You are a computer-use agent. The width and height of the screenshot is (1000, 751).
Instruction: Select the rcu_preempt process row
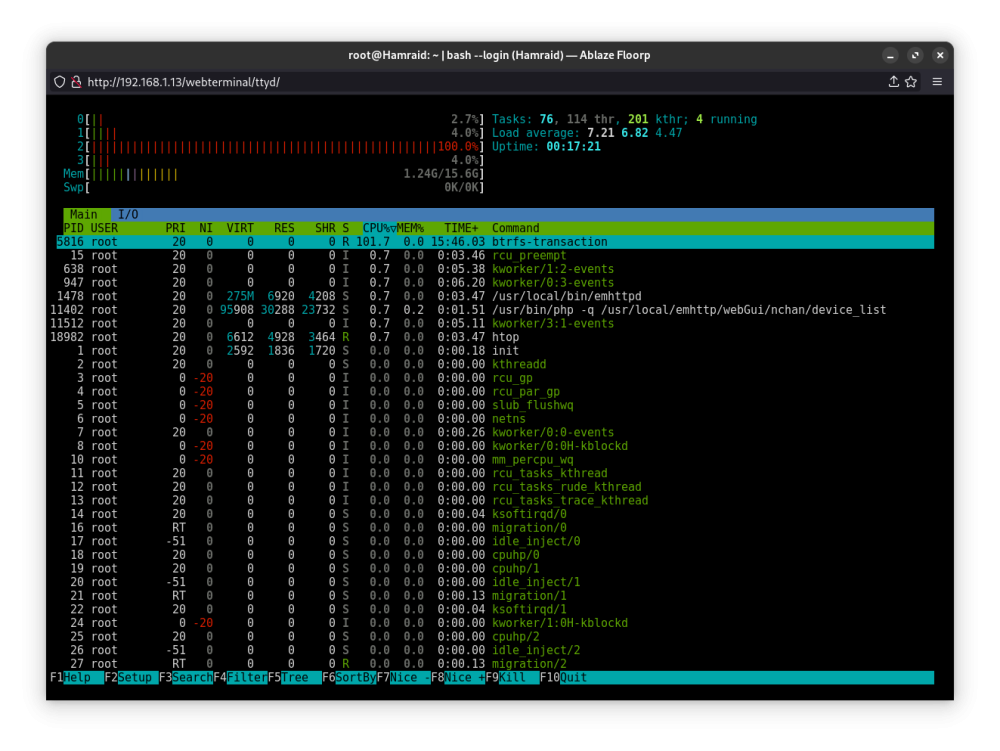[495, 256]
